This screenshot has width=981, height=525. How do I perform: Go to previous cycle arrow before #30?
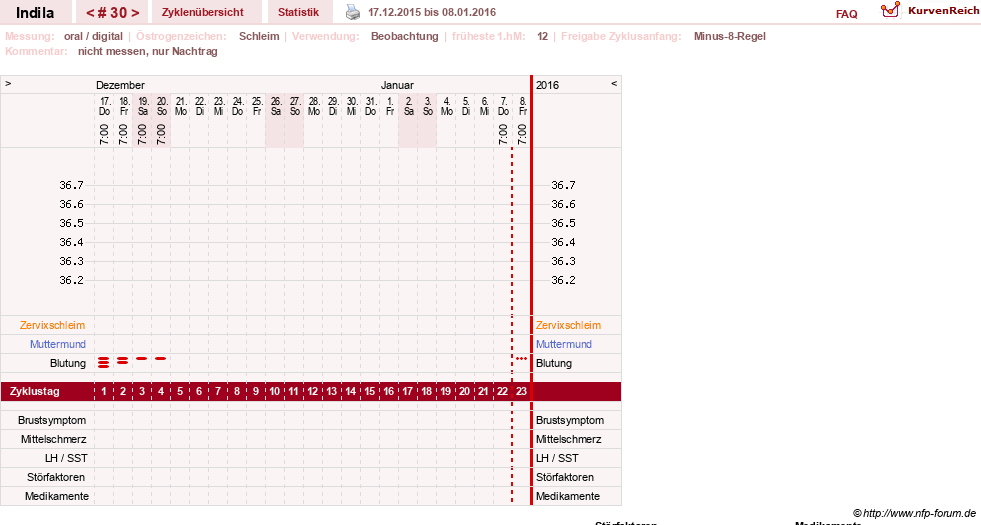pos(90,13)
